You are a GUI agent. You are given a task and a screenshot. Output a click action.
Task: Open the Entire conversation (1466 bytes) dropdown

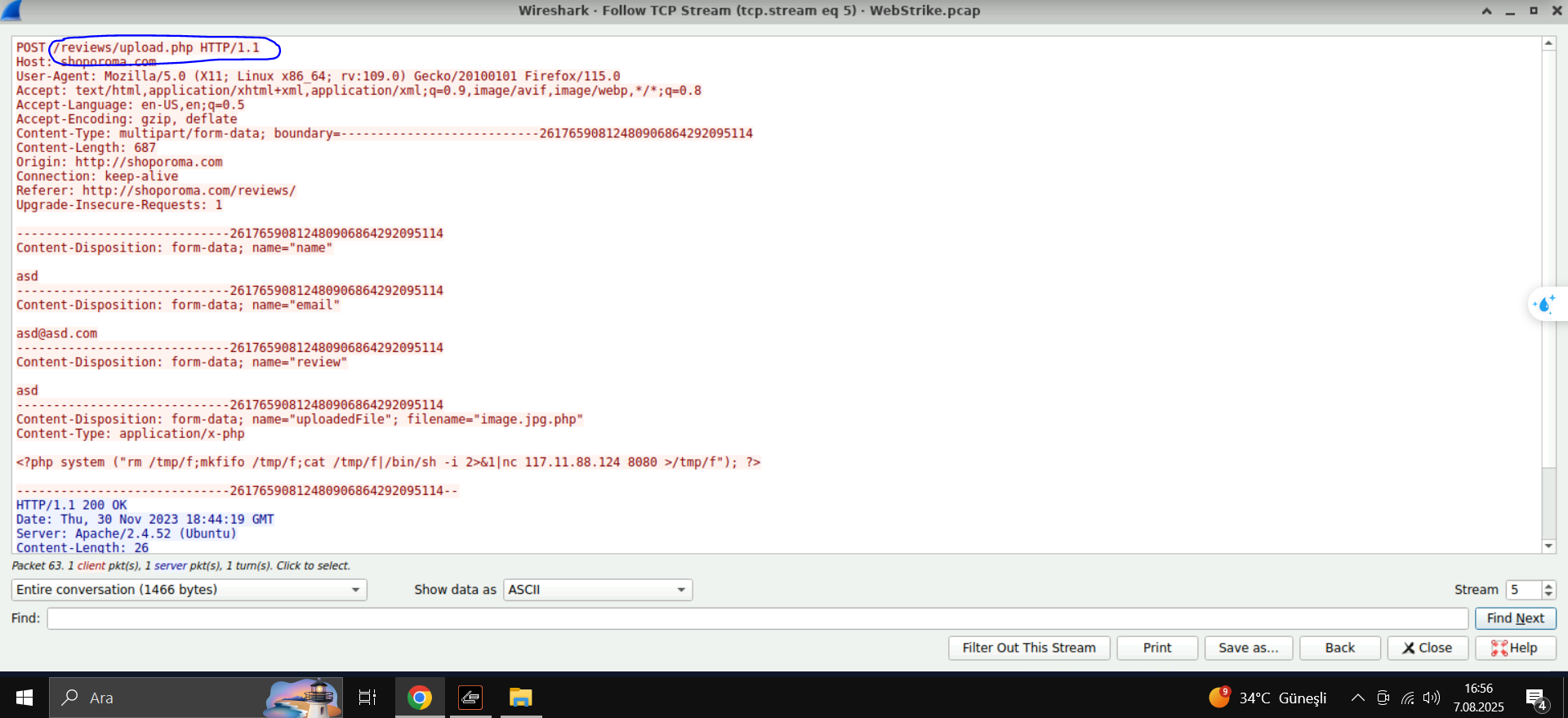pos(189,590)
